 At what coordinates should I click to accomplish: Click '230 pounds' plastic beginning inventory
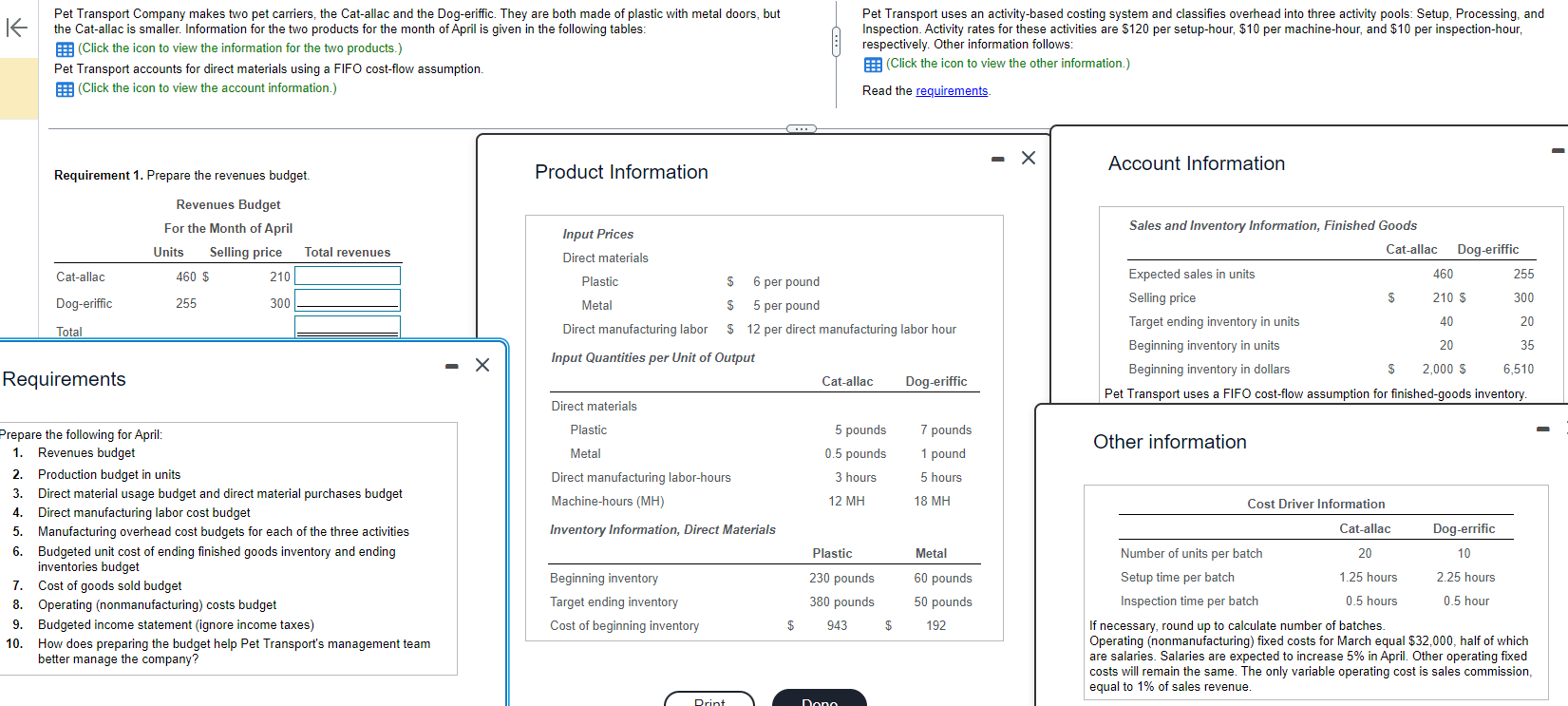(841, 578)
